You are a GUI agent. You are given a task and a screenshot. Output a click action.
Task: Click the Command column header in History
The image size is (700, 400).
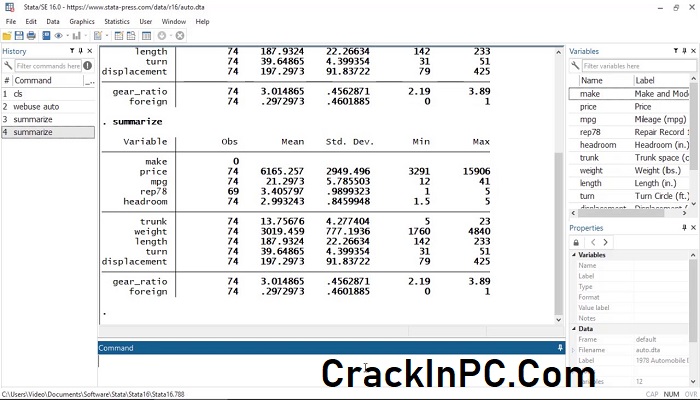coord(48,80)
